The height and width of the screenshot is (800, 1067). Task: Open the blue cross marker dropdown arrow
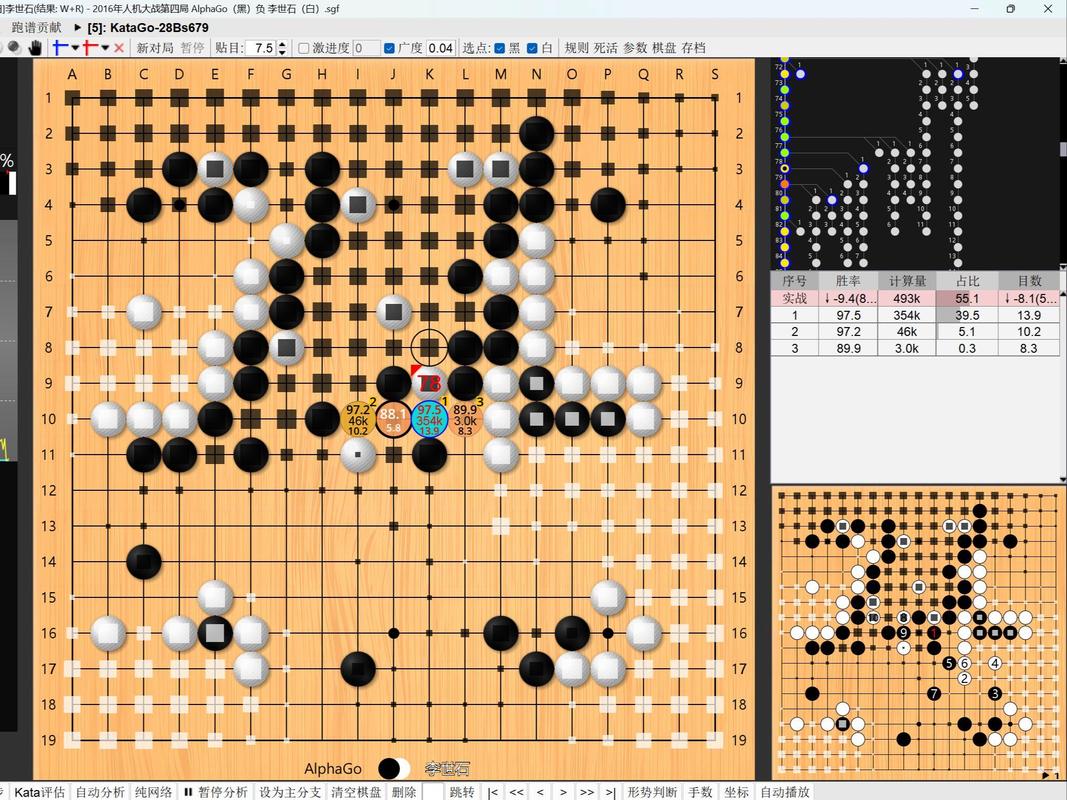pyautogui.click(x=75, y=48)
